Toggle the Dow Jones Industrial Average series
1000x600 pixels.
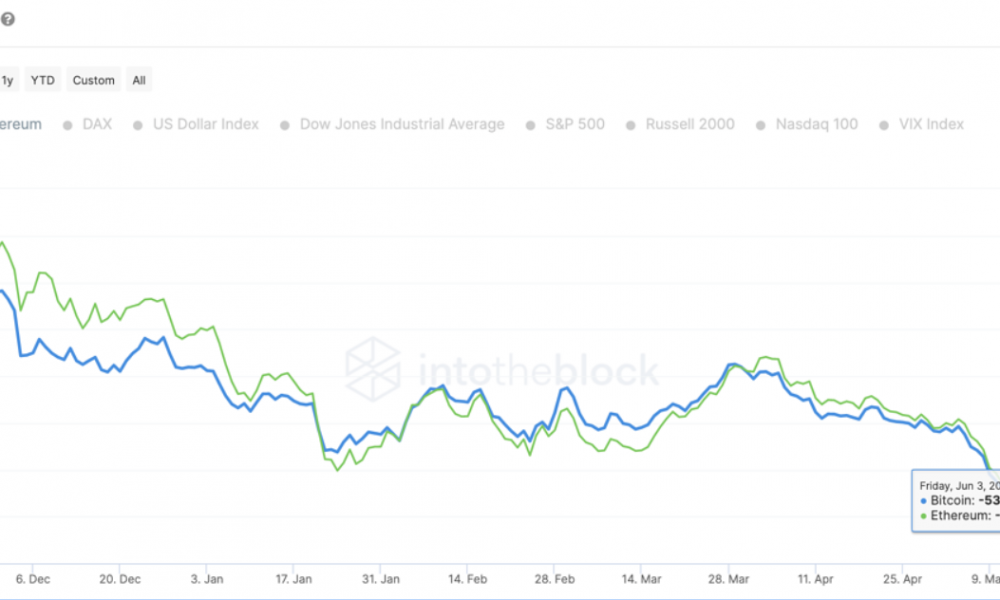392,124
